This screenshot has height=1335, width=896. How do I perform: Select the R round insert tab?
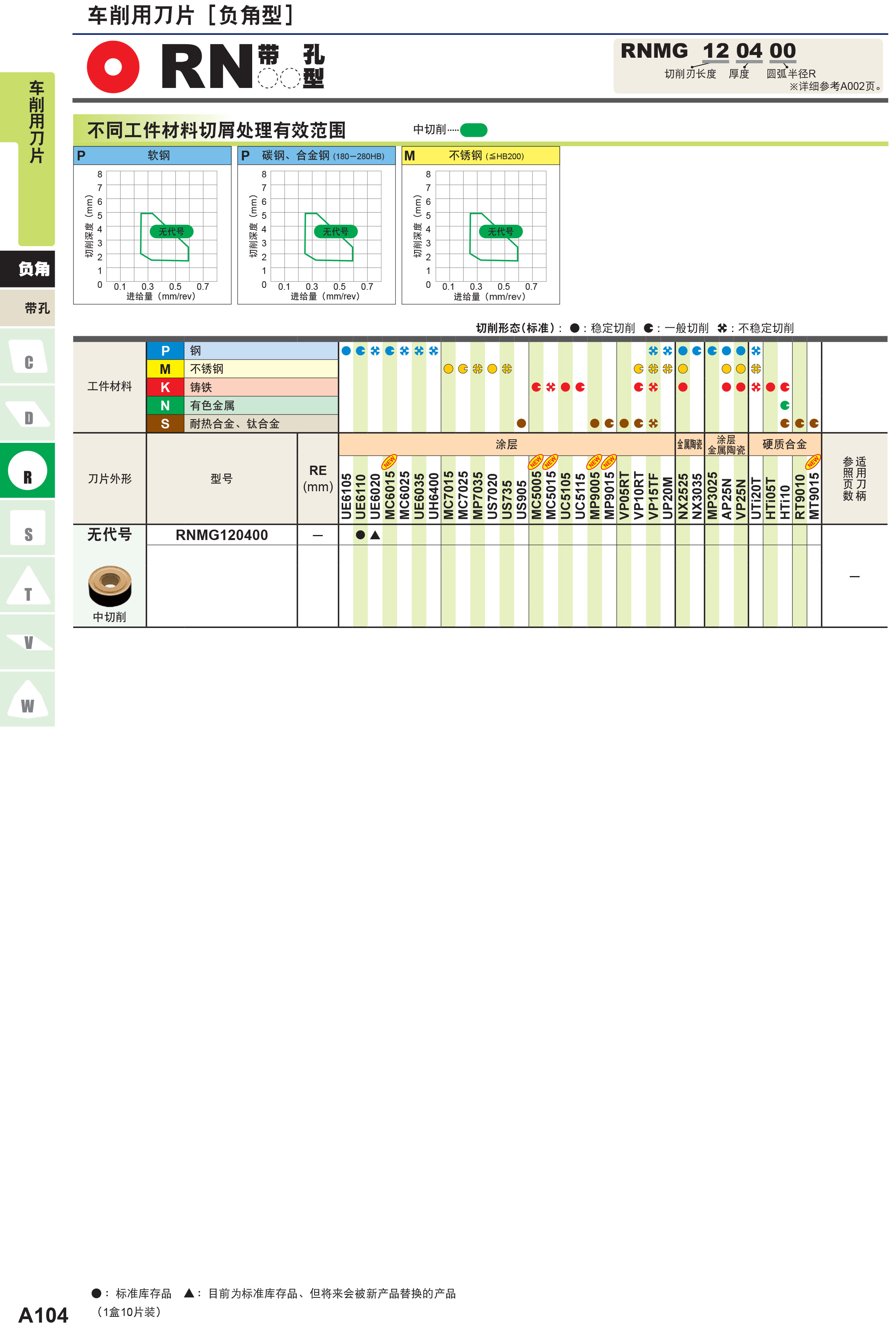28,470
